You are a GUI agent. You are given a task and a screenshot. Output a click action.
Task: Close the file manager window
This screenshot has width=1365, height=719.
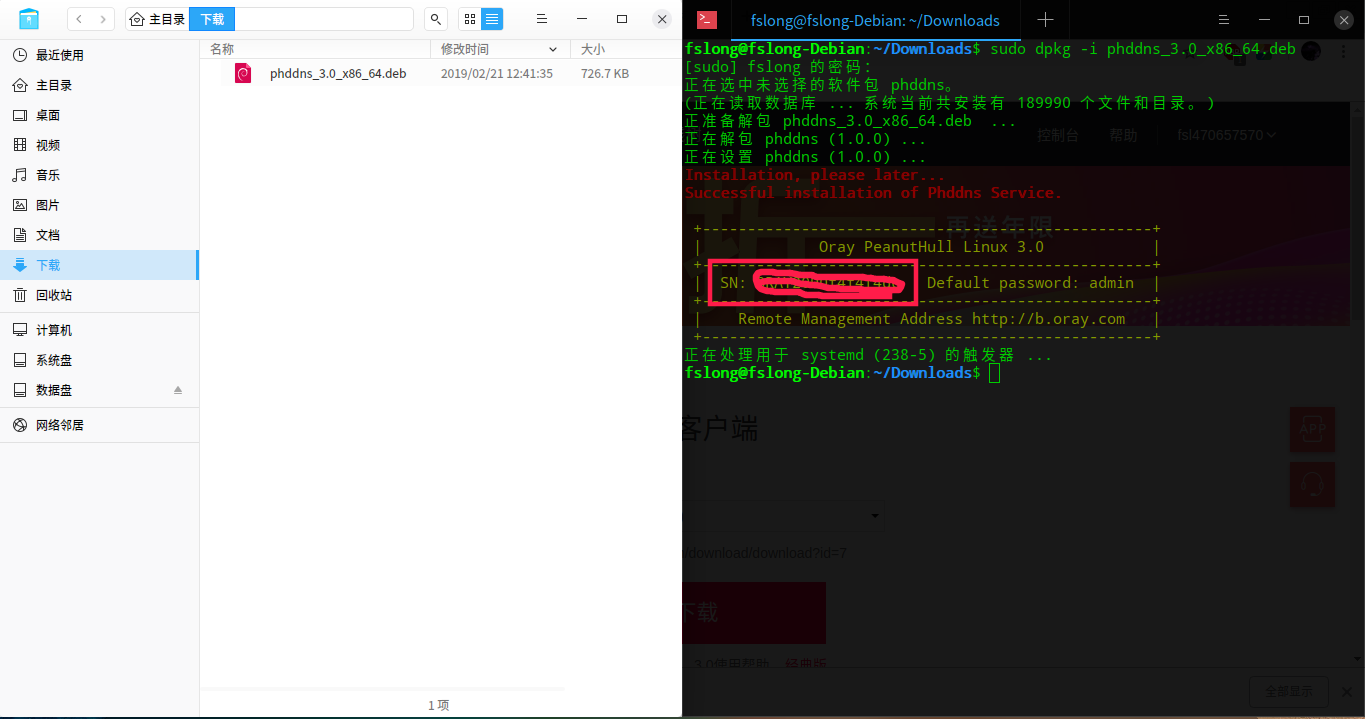click(662, 19)
